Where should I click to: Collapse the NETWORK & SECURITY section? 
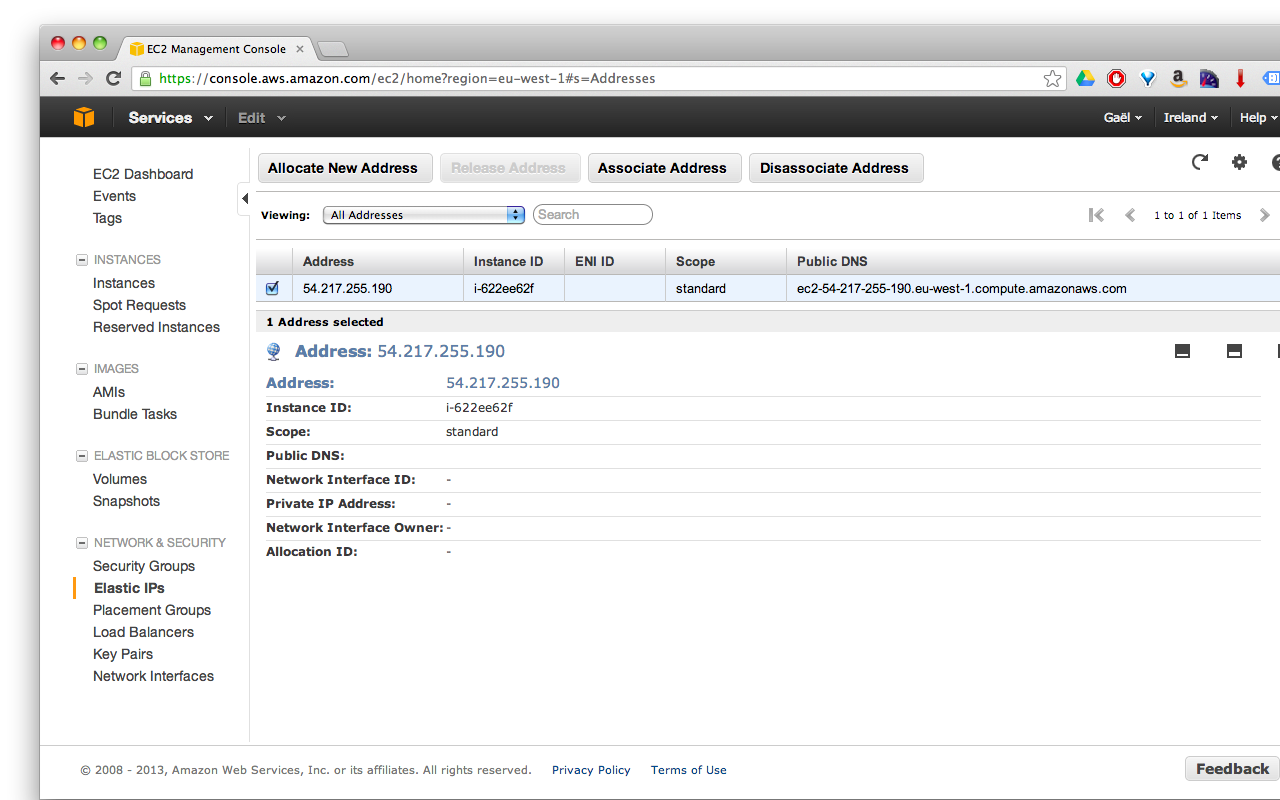pos(81,542)
